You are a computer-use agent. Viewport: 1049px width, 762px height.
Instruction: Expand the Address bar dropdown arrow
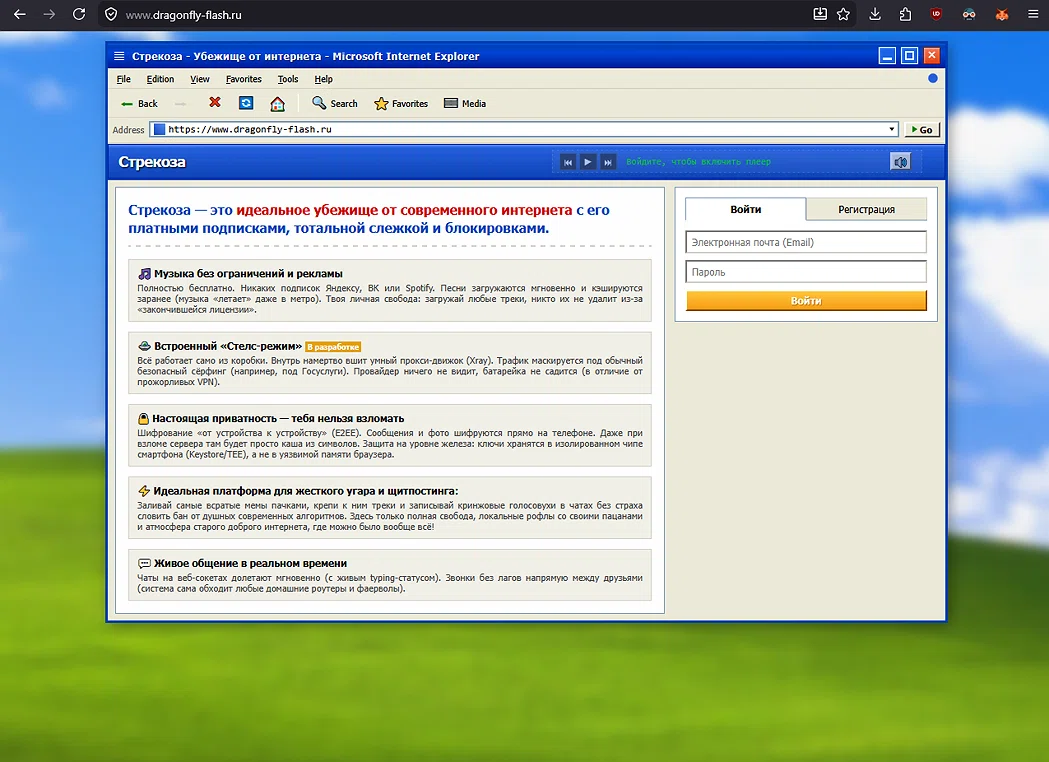[891, 129]
